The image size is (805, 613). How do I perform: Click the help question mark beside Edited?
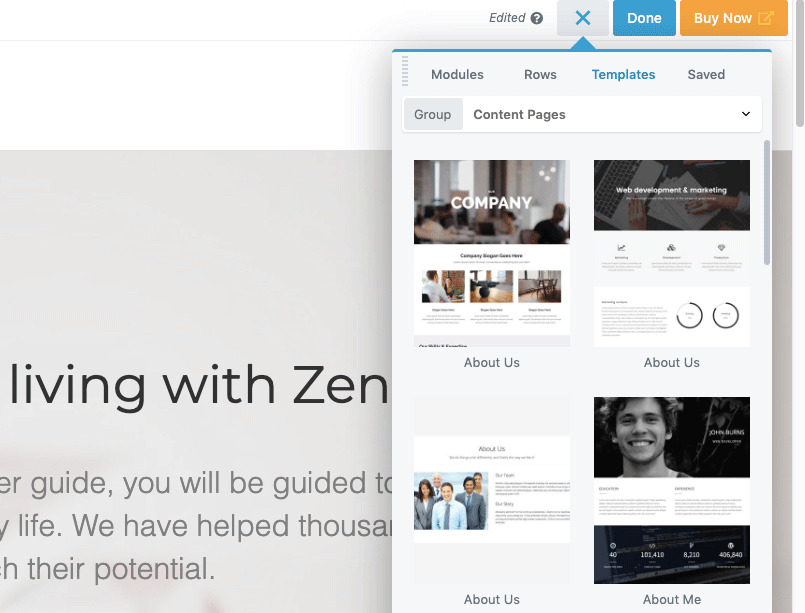tap(537, 18)
